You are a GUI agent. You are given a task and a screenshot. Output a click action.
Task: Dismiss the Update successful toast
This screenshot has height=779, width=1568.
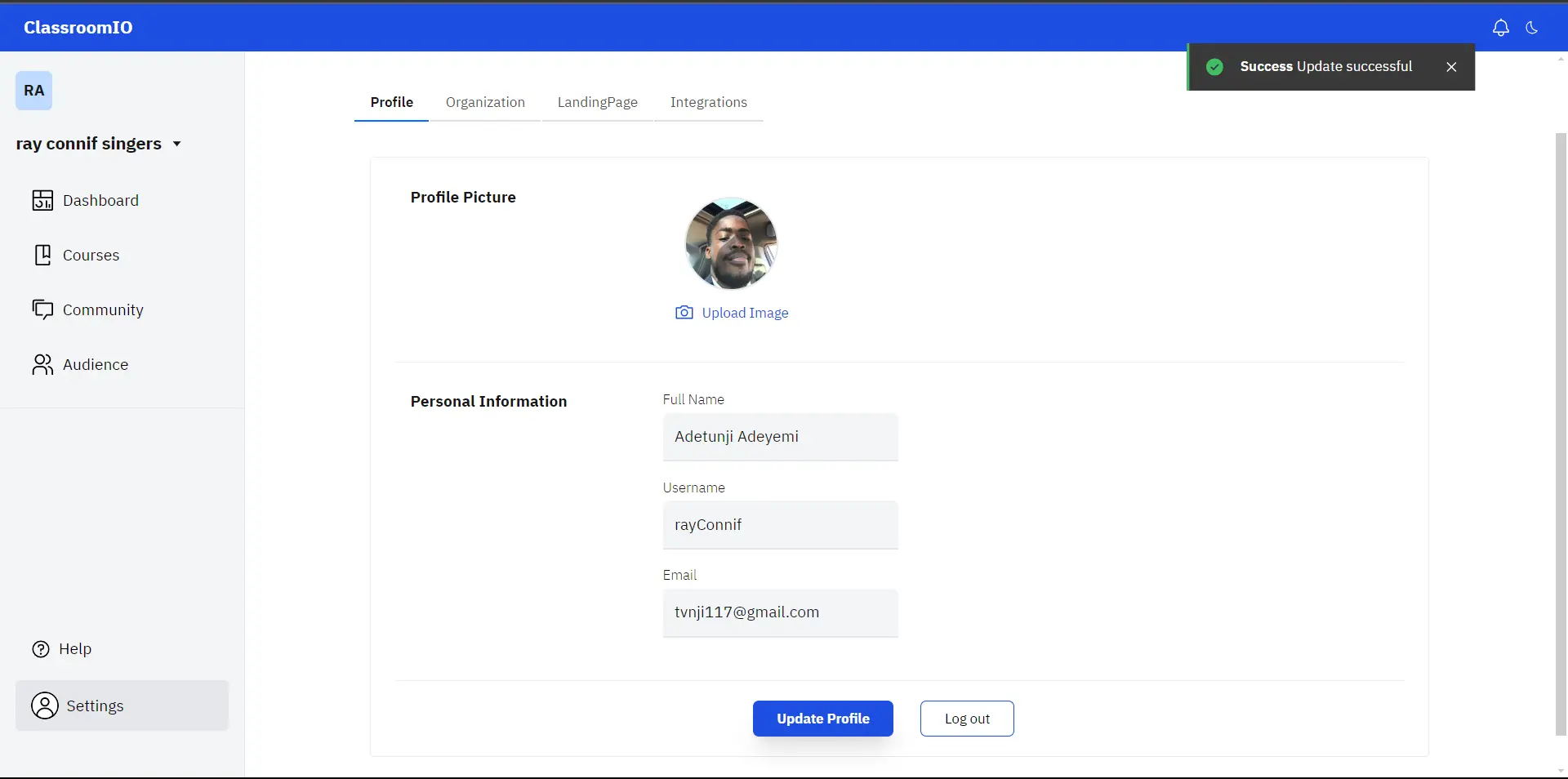(x=1451, y=67)
